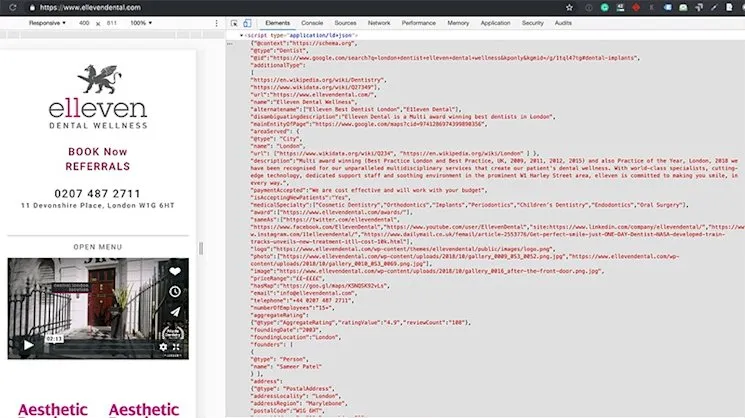Click the watch later clock icon

click(x=175, y=291)
